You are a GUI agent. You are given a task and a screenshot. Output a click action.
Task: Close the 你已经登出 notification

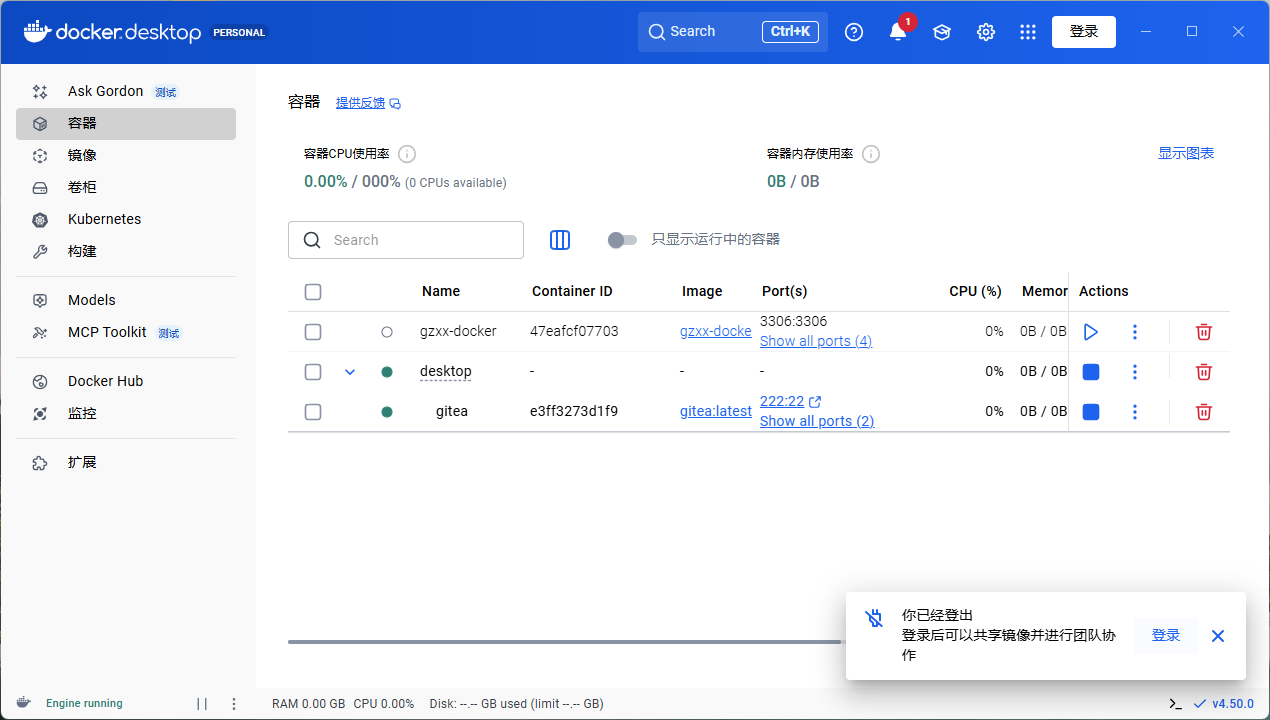[1218, 636]
